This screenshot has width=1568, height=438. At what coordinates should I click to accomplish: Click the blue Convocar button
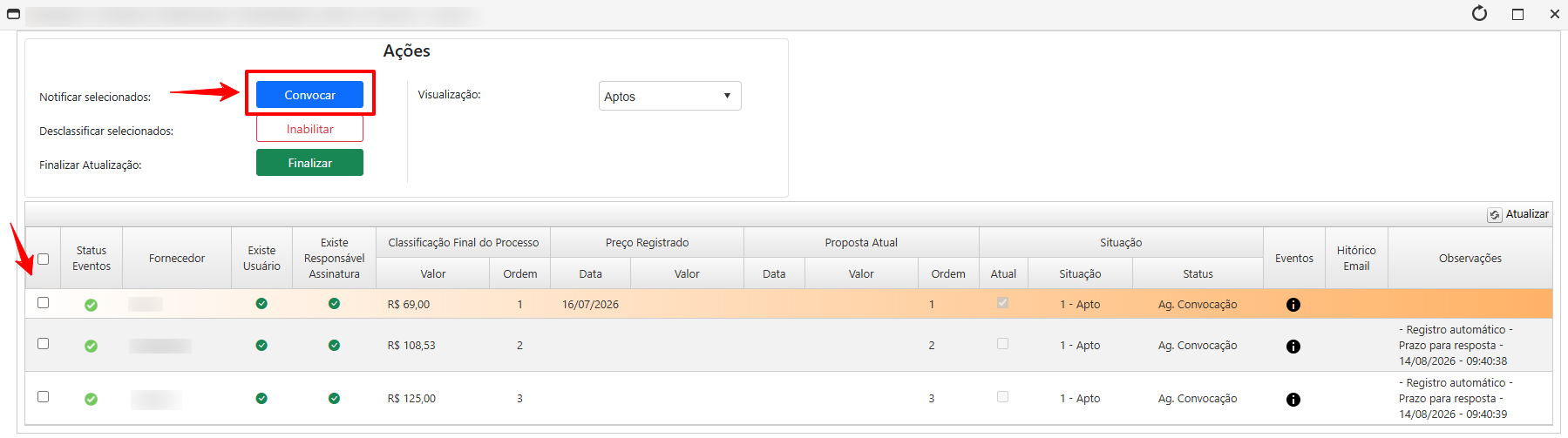[309, 95]
